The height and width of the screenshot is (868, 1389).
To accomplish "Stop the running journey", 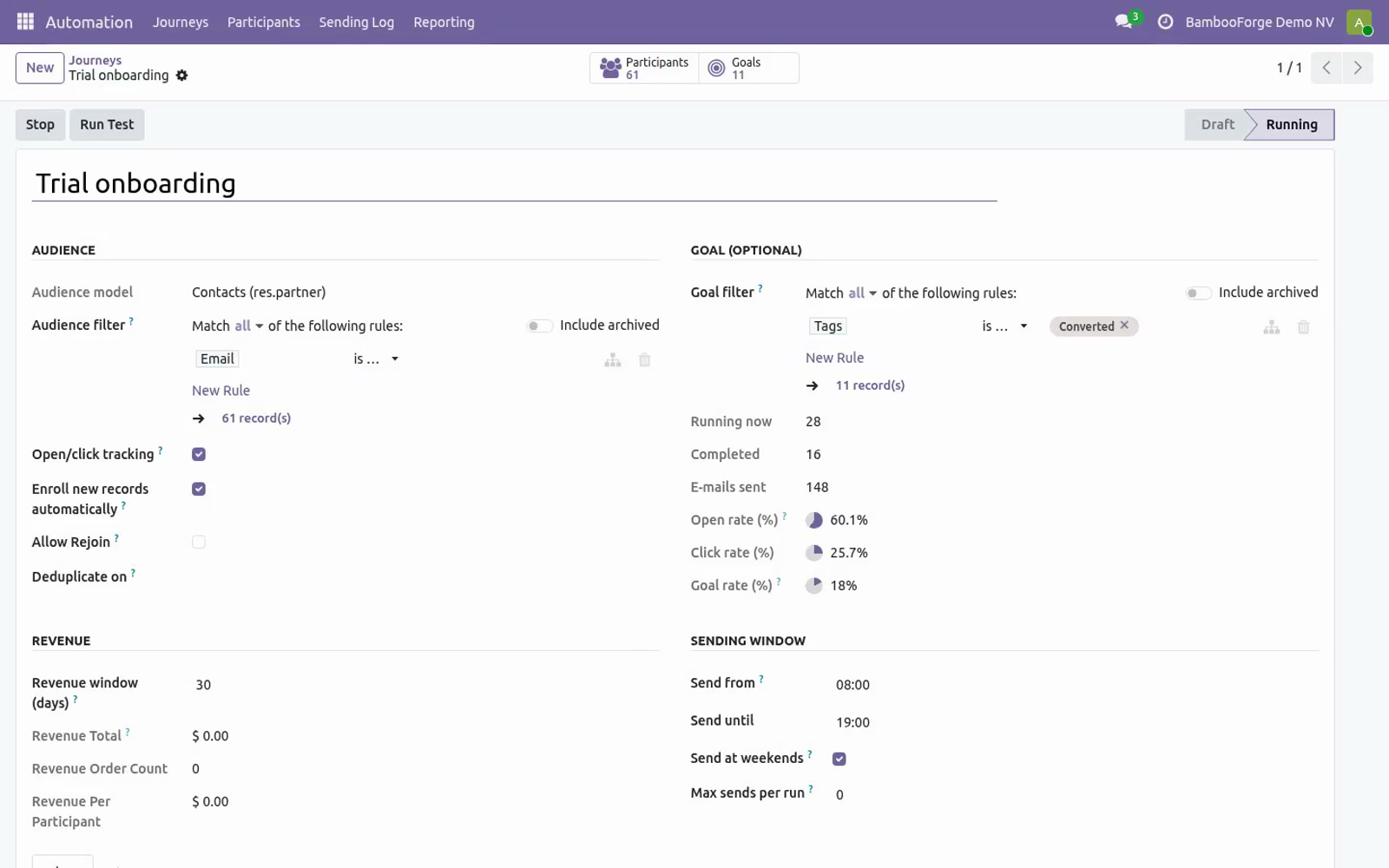I will [x=40, y=124].
